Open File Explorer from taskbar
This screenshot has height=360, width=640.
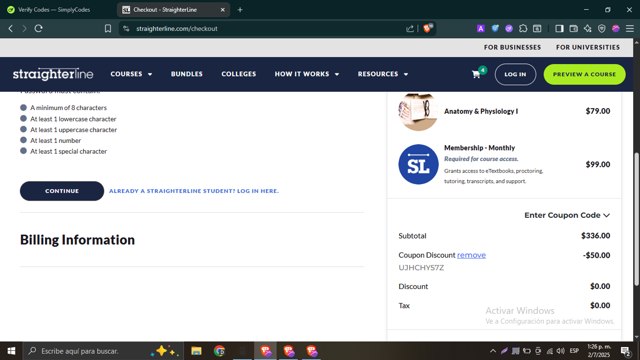(196, 351)
